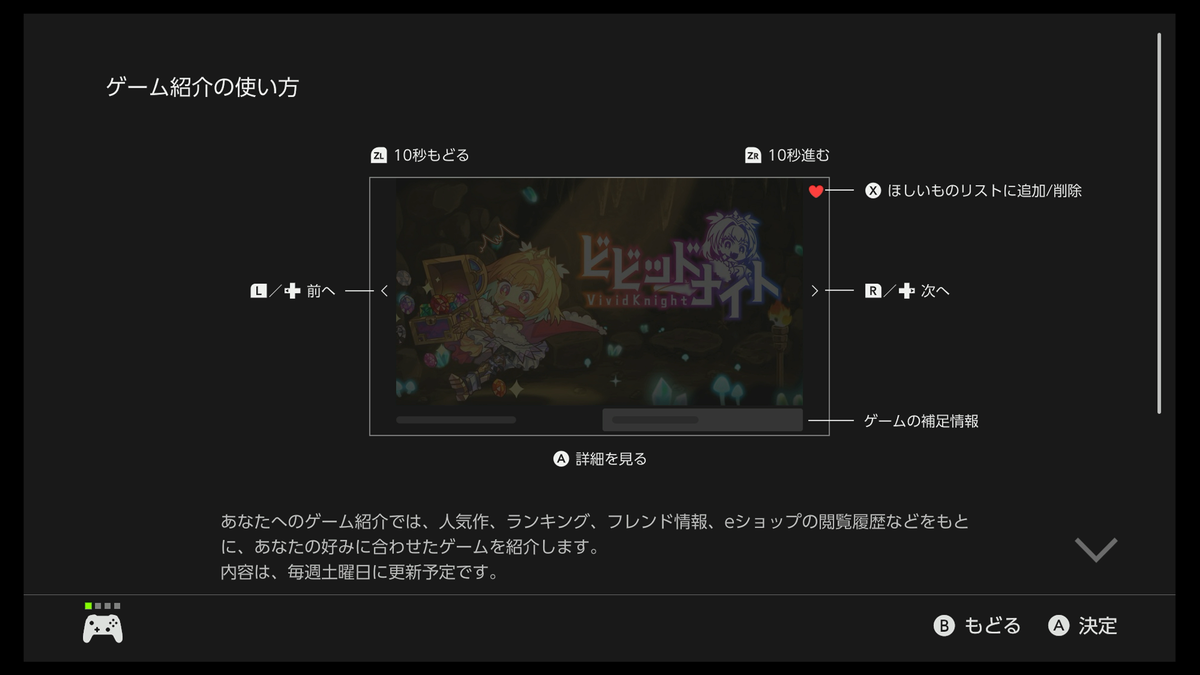Click the X button icon for wishlist
The width and height of the screenshot is (1200, 675).
point(873,190)
